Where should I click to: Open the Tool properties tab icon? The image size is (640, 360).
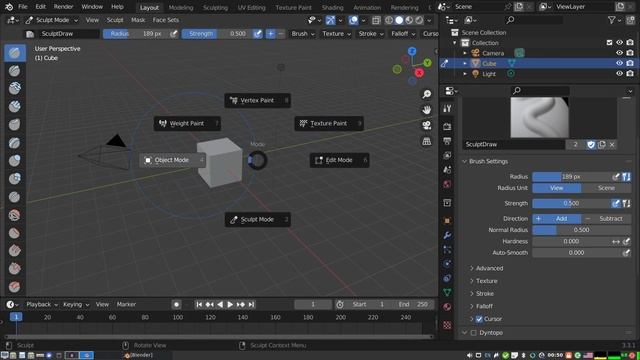click(447, 109)
